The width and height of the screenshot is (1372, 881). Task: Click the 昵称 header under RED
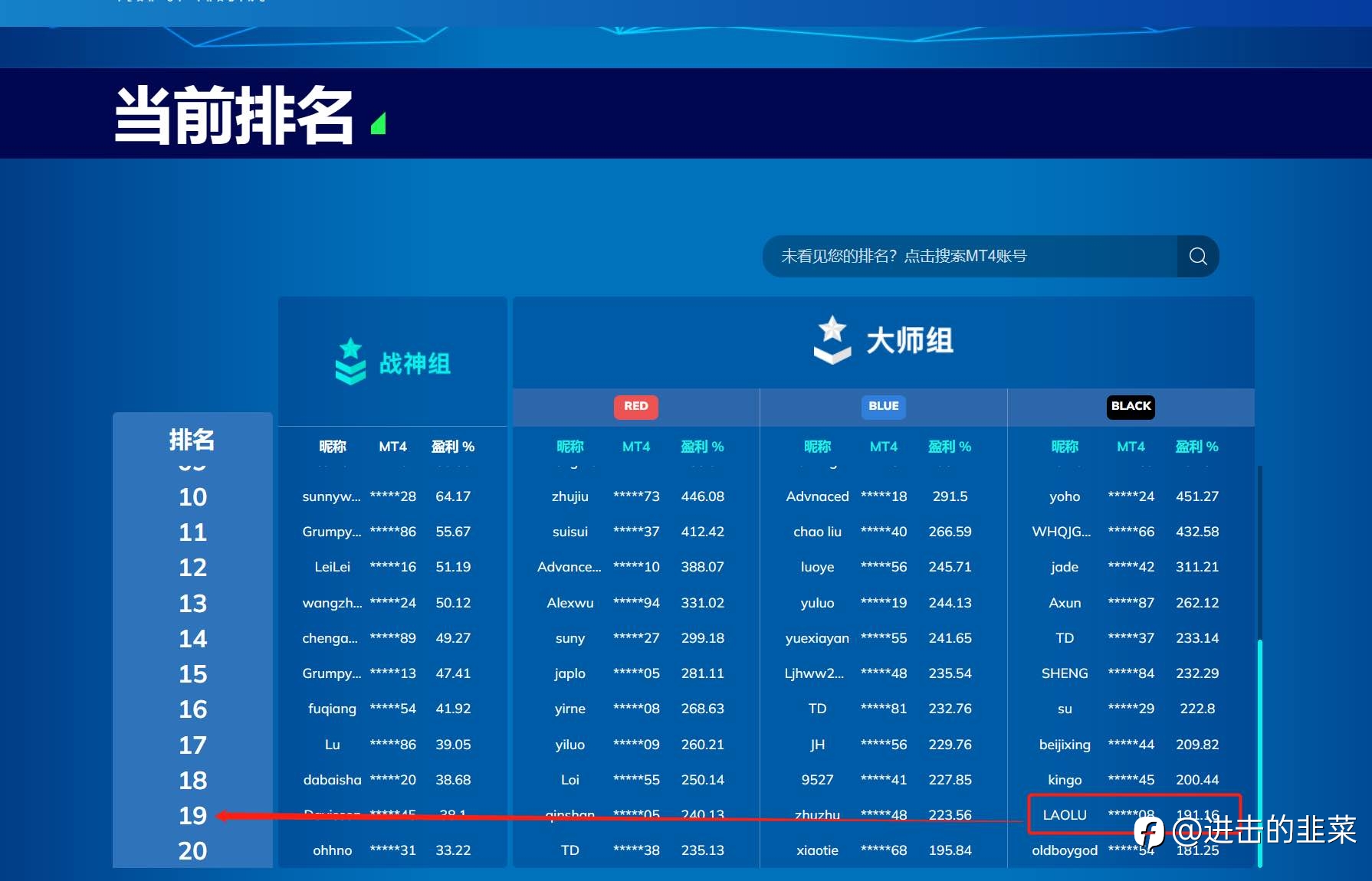tap(570, 447)
